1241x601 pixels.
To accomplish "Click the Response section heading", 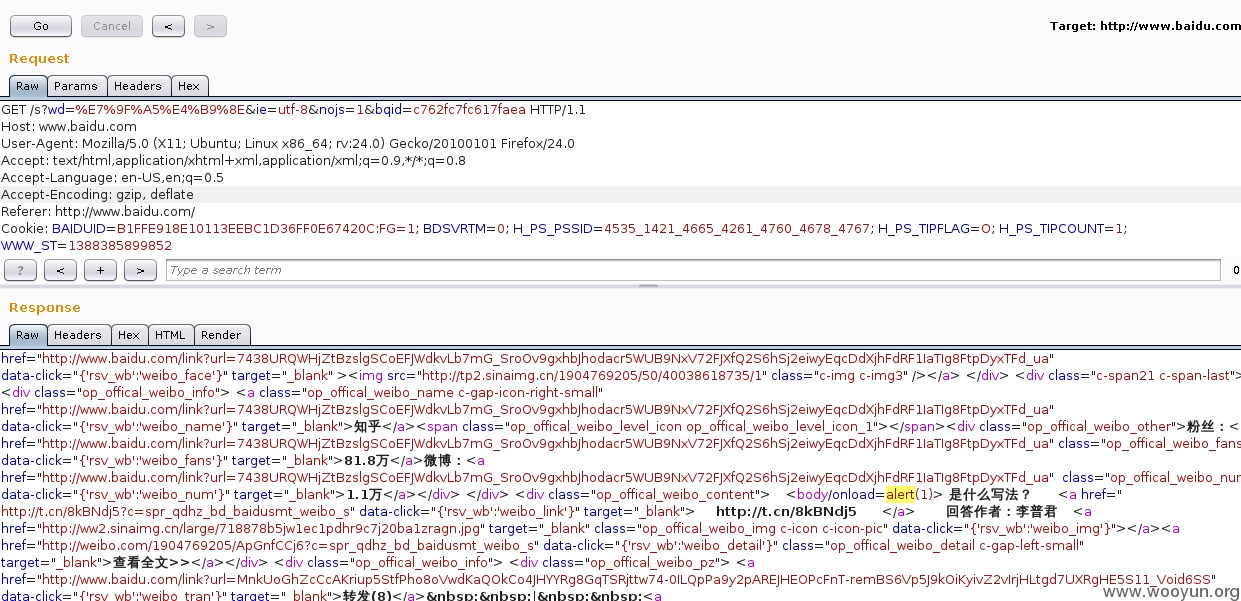I will pos(45,308).
